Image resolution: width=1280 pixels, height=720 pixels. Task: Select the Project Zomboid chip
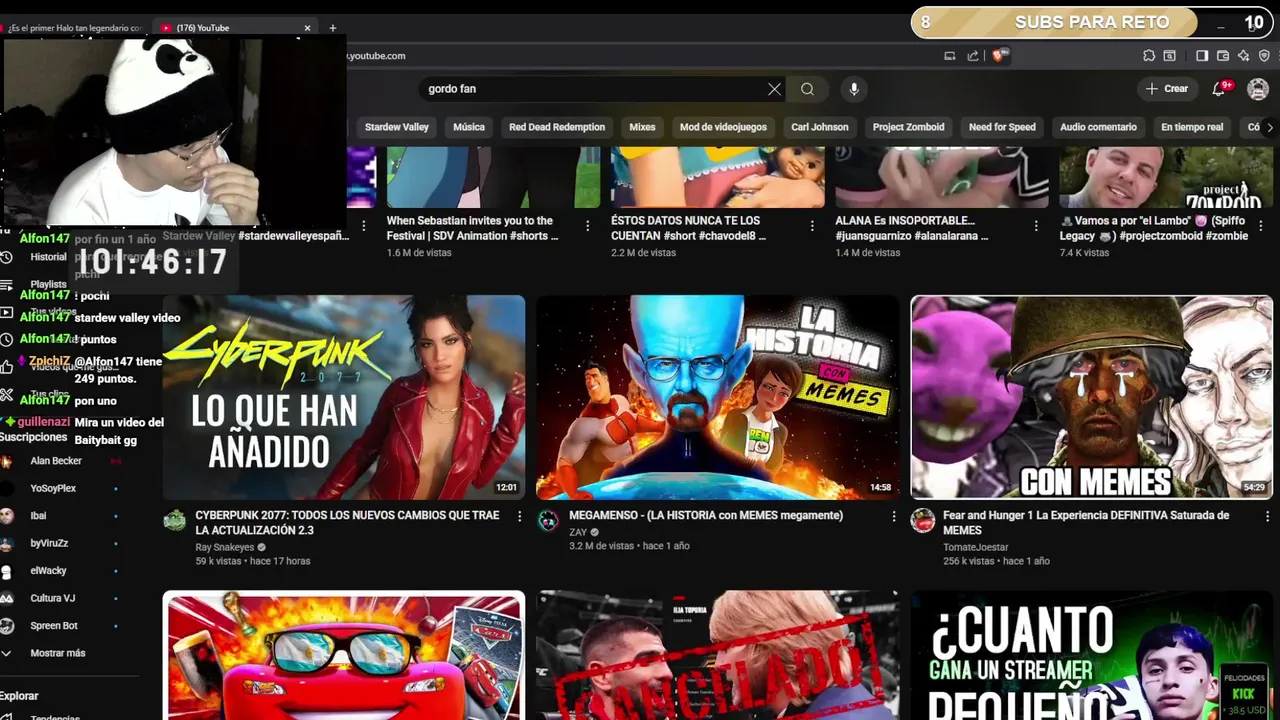pos(908,127)
